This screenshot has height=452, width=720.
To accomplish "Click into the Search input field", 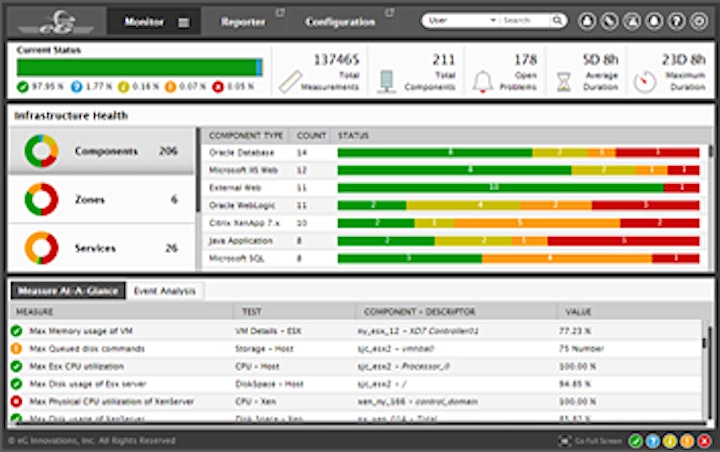I will 524,21.
